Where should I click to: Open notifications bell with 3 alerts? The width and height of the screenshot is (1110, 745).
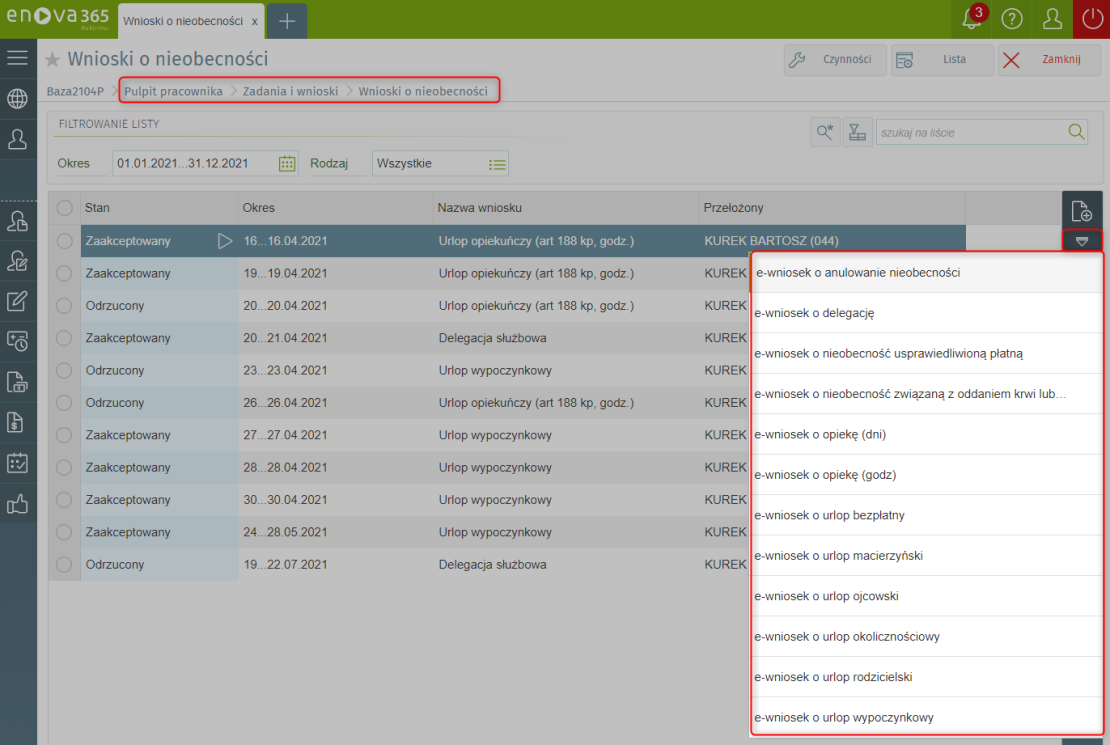click(x=971, y=19)
